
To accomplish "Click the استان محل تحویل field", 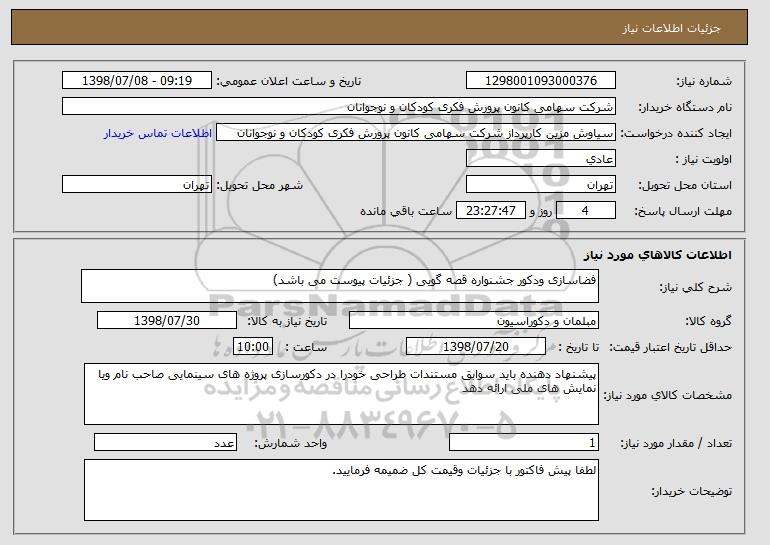I will (x=541, y=185).
